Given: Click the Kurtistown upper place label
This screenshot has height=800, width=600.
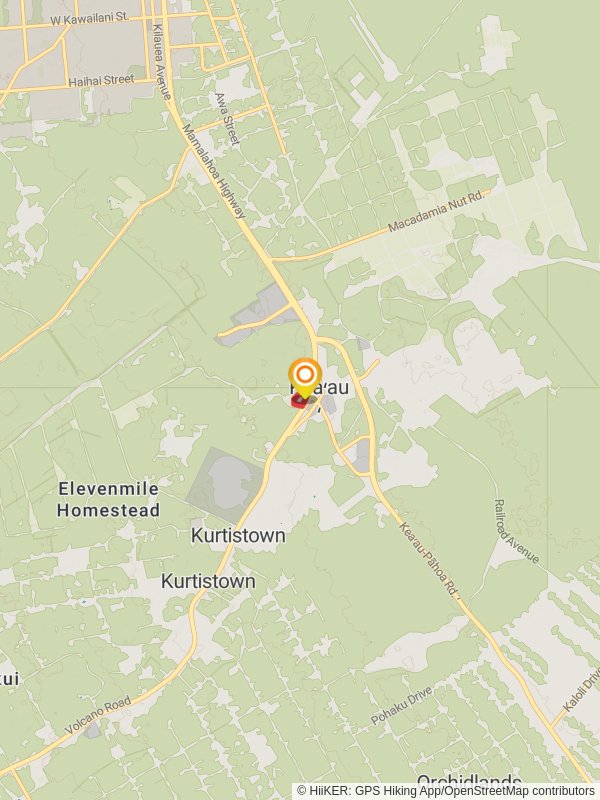Looking at the screenshot, I should (x=238, y=536).
